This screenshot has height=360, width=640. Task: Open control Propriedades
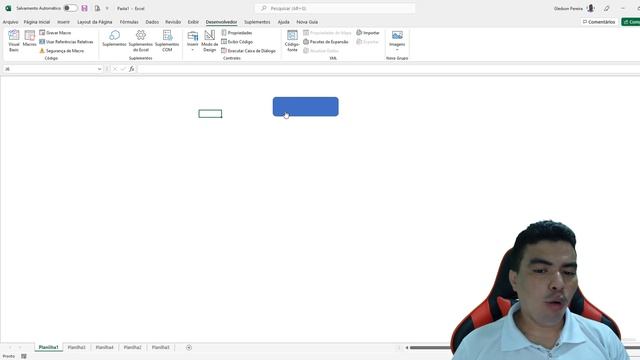(237, 33)
